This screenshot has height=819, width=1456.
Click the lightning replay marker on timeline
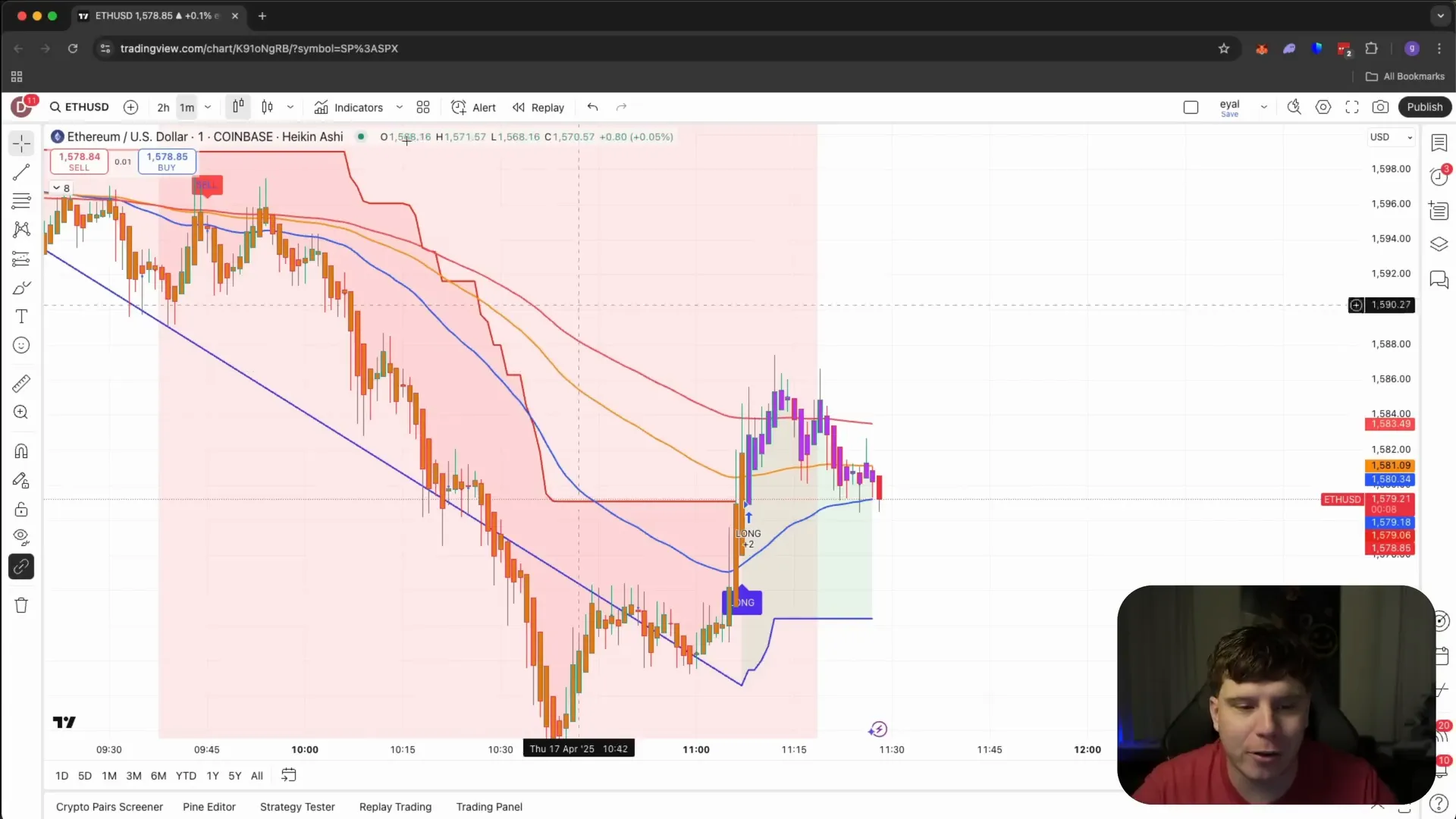[x=877, y=730]
